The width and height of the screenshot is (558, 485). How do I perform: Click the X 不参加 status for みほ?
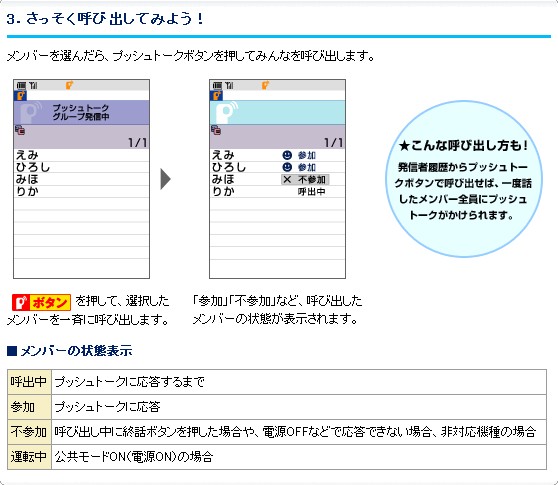click(x=305, y=179)
